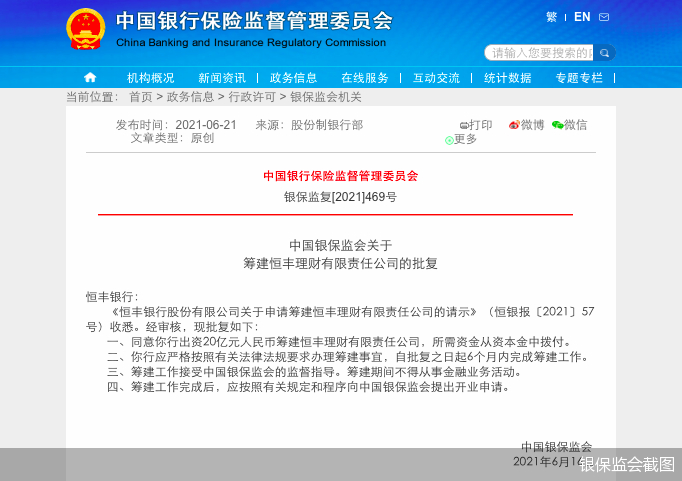This screenshot has height=481, width=682.
Task: Click the 更多 more share icon
Action: (x=461, y=139)
